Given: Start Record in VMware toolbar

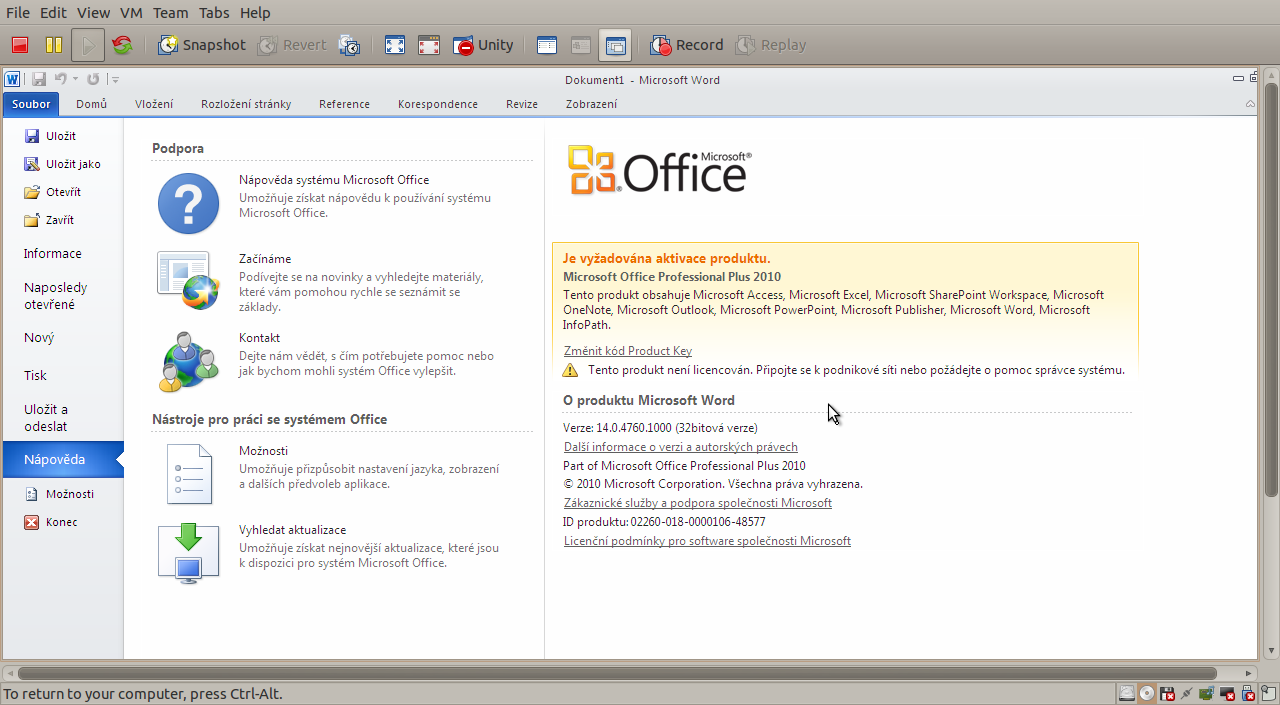Looking at the screenshot, I should 686,45.
